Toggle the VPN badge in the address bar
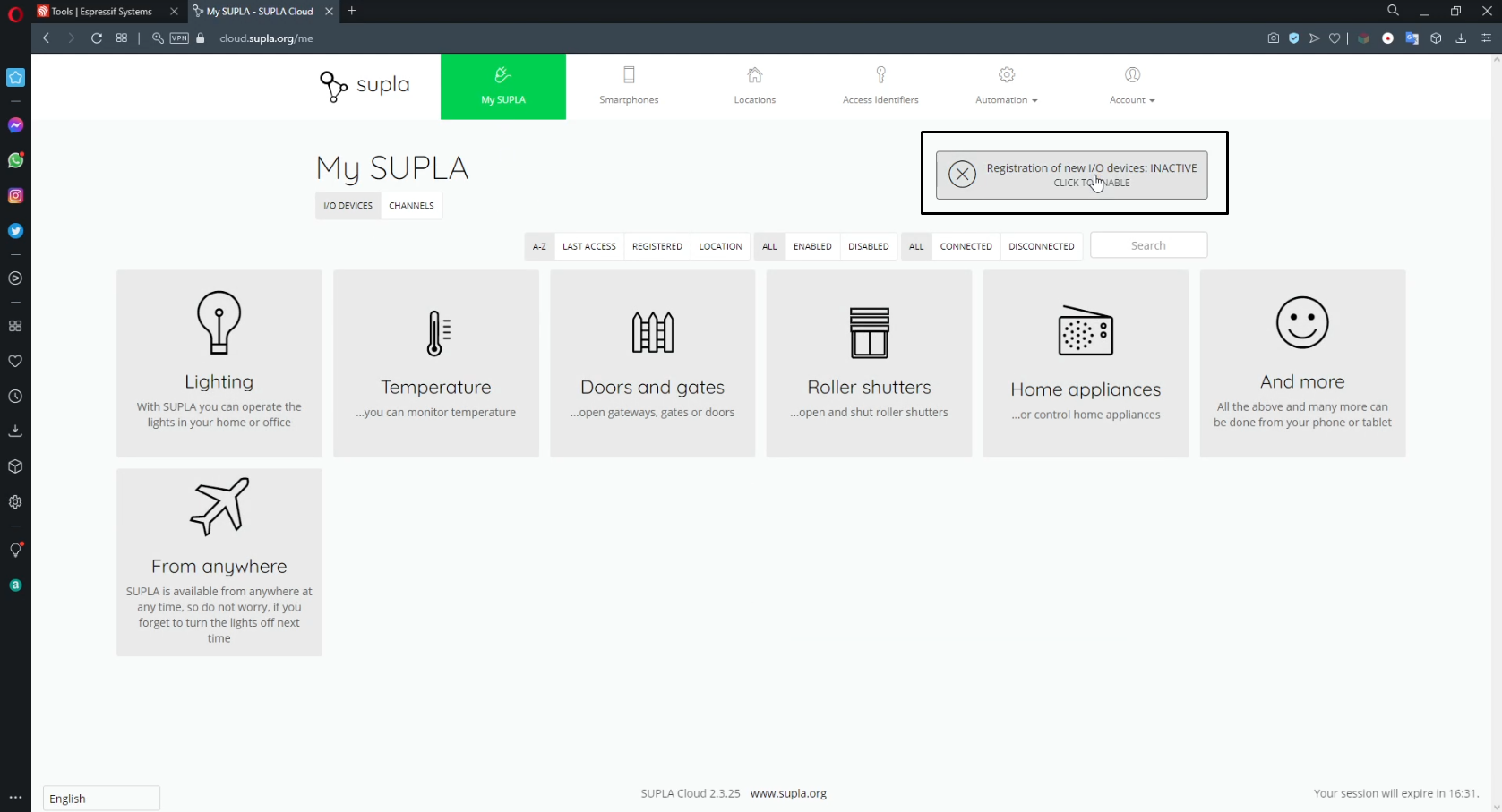The image size is (1502, 812). pyautogui.click(x=180, y=38)
